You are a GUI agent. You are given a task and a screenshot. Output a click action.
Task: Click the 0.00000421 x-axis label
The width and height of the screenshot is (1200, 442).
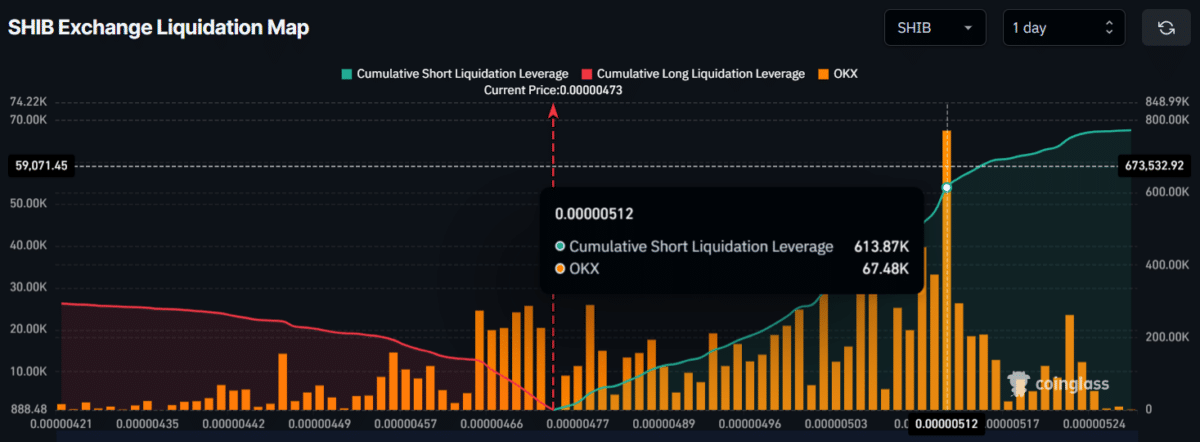[x=61, y=424]
